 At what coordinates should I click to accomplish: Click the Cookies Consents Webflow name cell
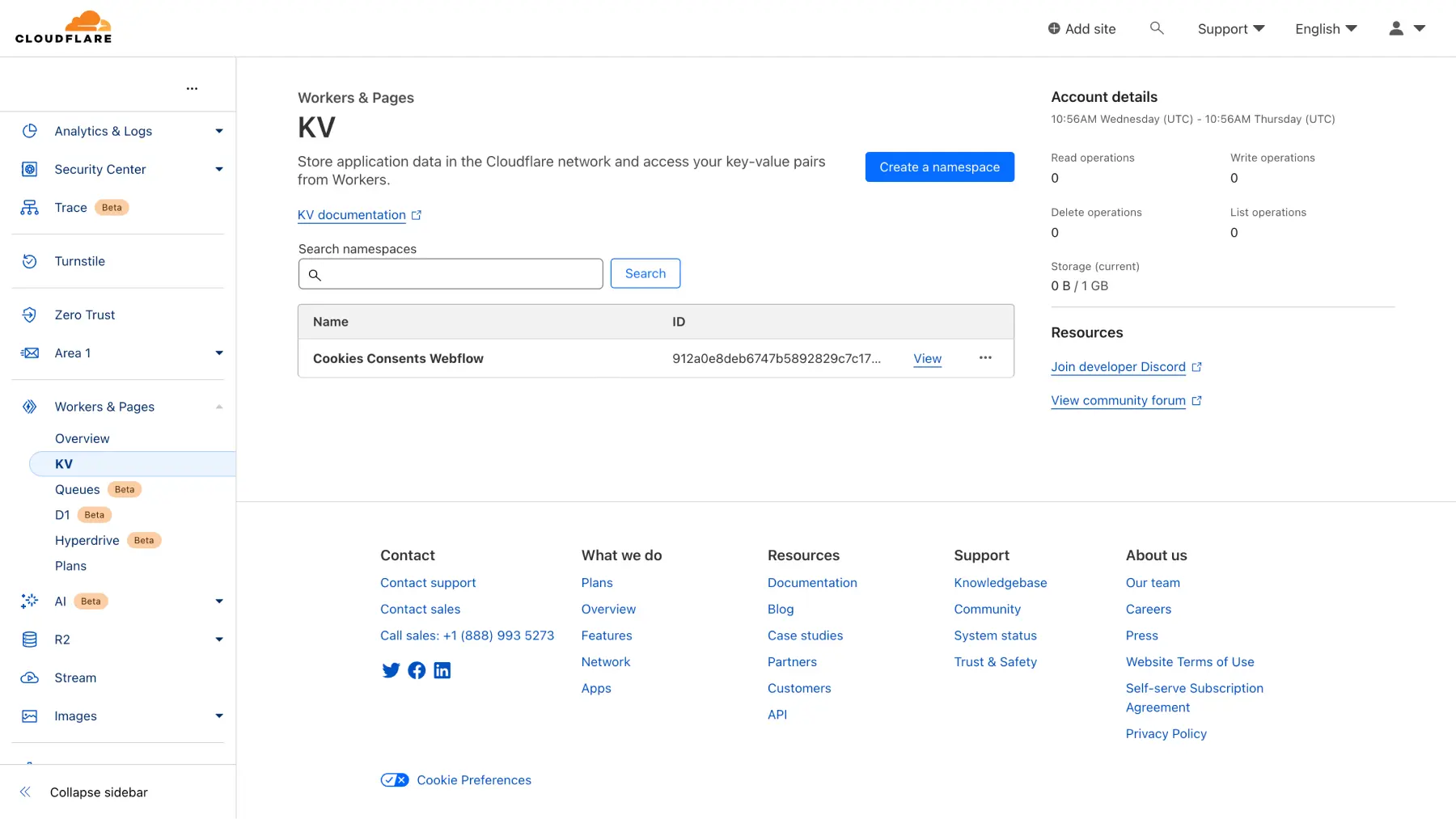point(398,358)
